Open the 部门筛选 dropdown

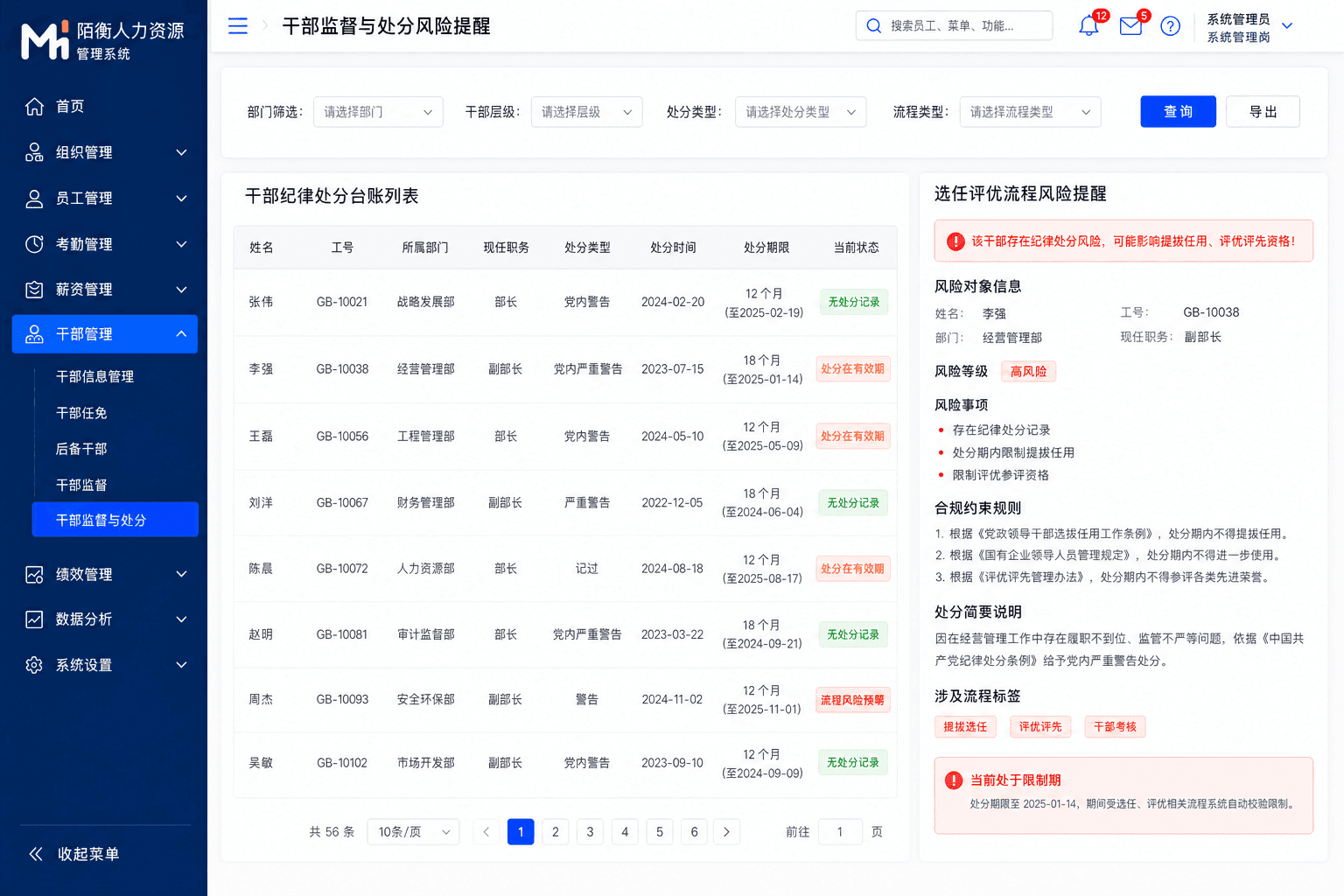pyautogui.click(x=378, y=112)
